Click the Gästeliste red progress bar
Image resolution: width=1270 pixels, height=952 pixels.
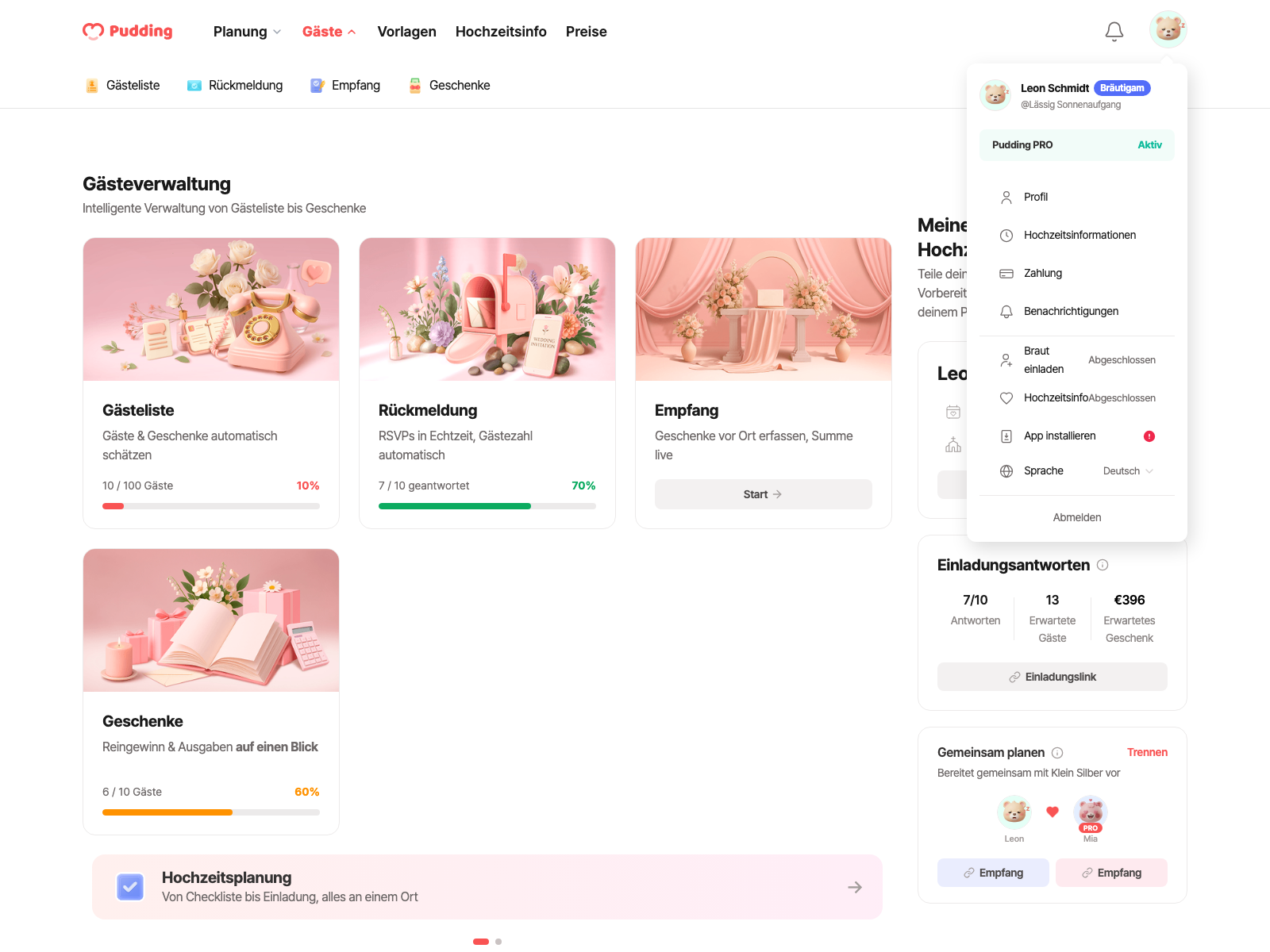[x=211, y=506]
